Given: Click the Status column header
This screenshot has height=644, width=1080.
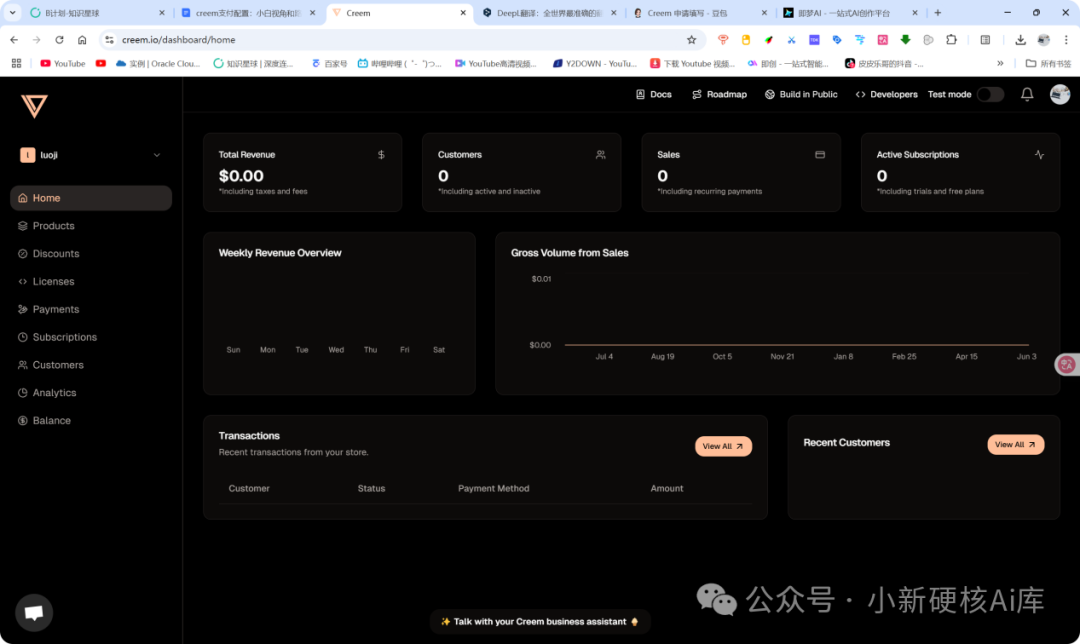Looking at the screenshot, I should tap(371, 488).
